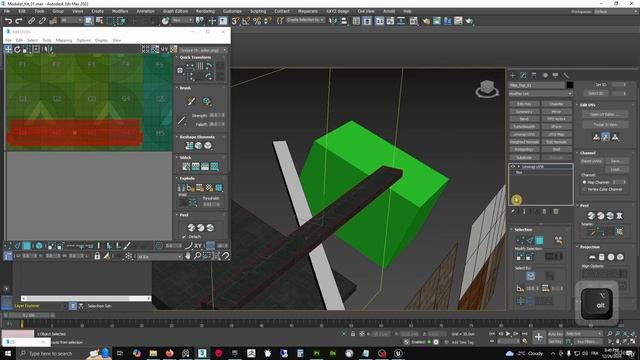Toggle the Percent Snap icon

pos(257,21)
